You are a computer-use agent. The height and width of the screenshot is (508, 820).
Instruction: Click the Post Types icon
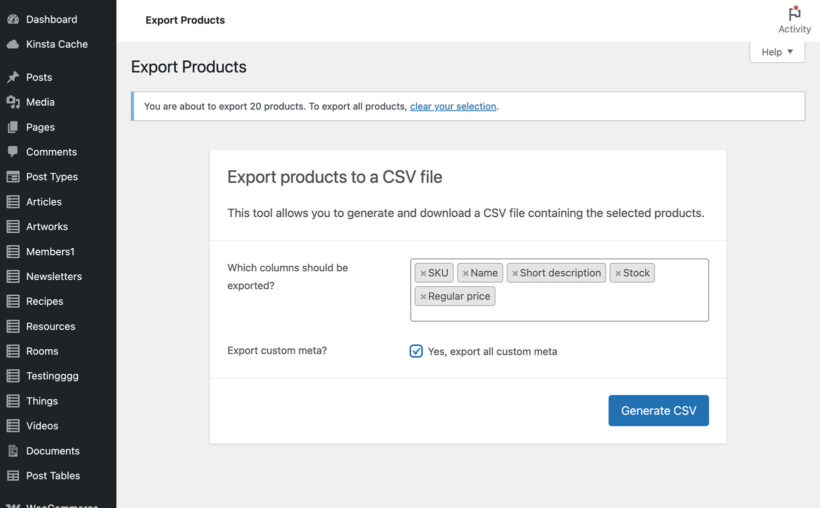click(13, 177)
